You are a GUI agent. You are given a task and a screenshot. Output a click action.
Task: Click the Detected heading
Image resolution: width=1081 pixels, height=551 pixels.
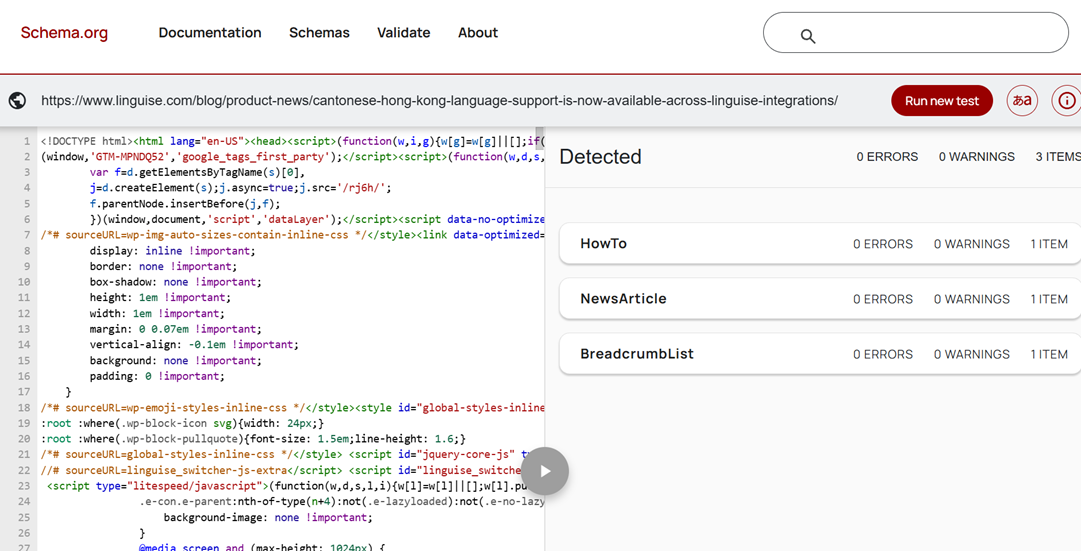pos(600,157)
